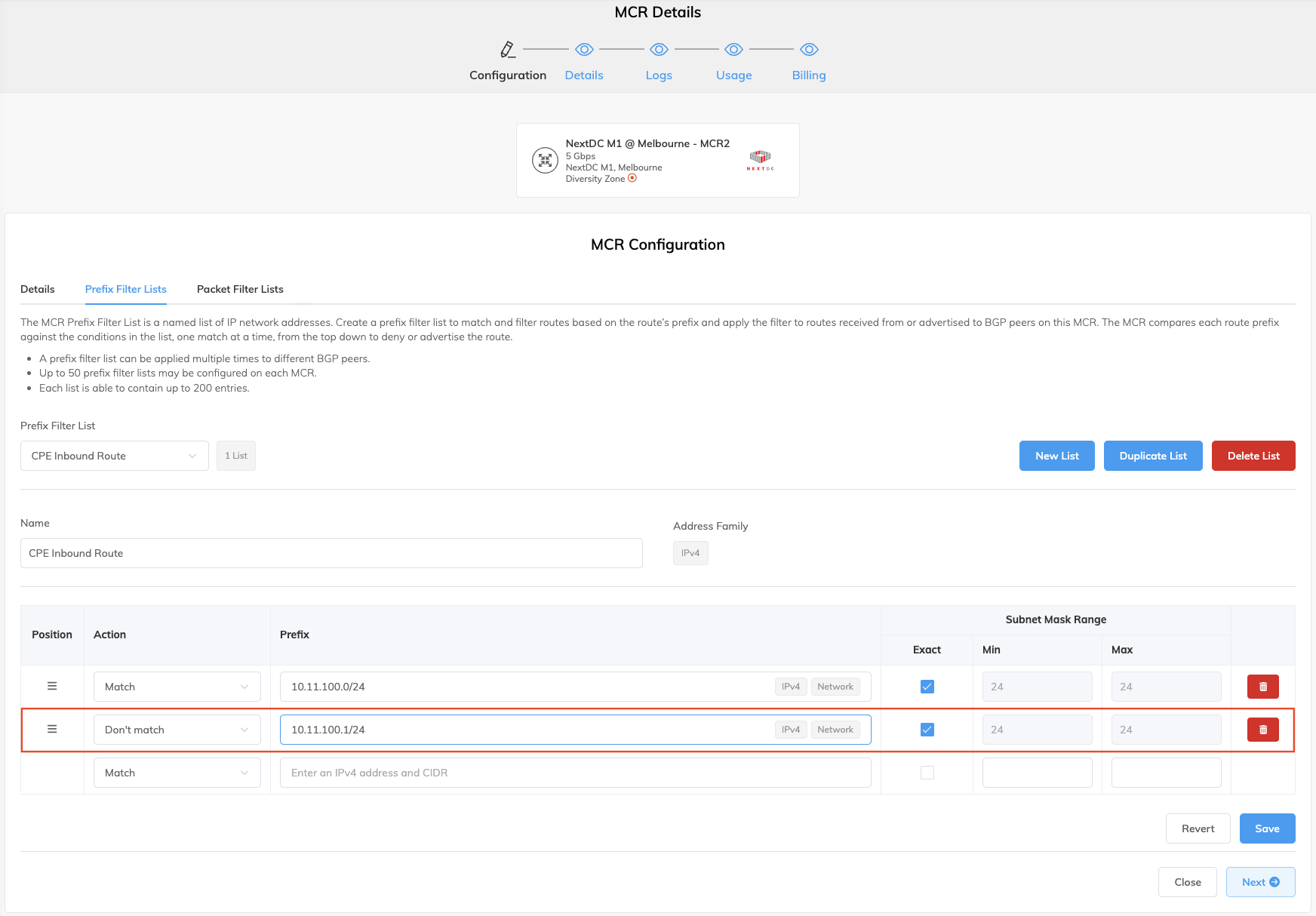Screen dimensions: 1316x916
Task: Select the Usage step icon
Action: (733, 49)
